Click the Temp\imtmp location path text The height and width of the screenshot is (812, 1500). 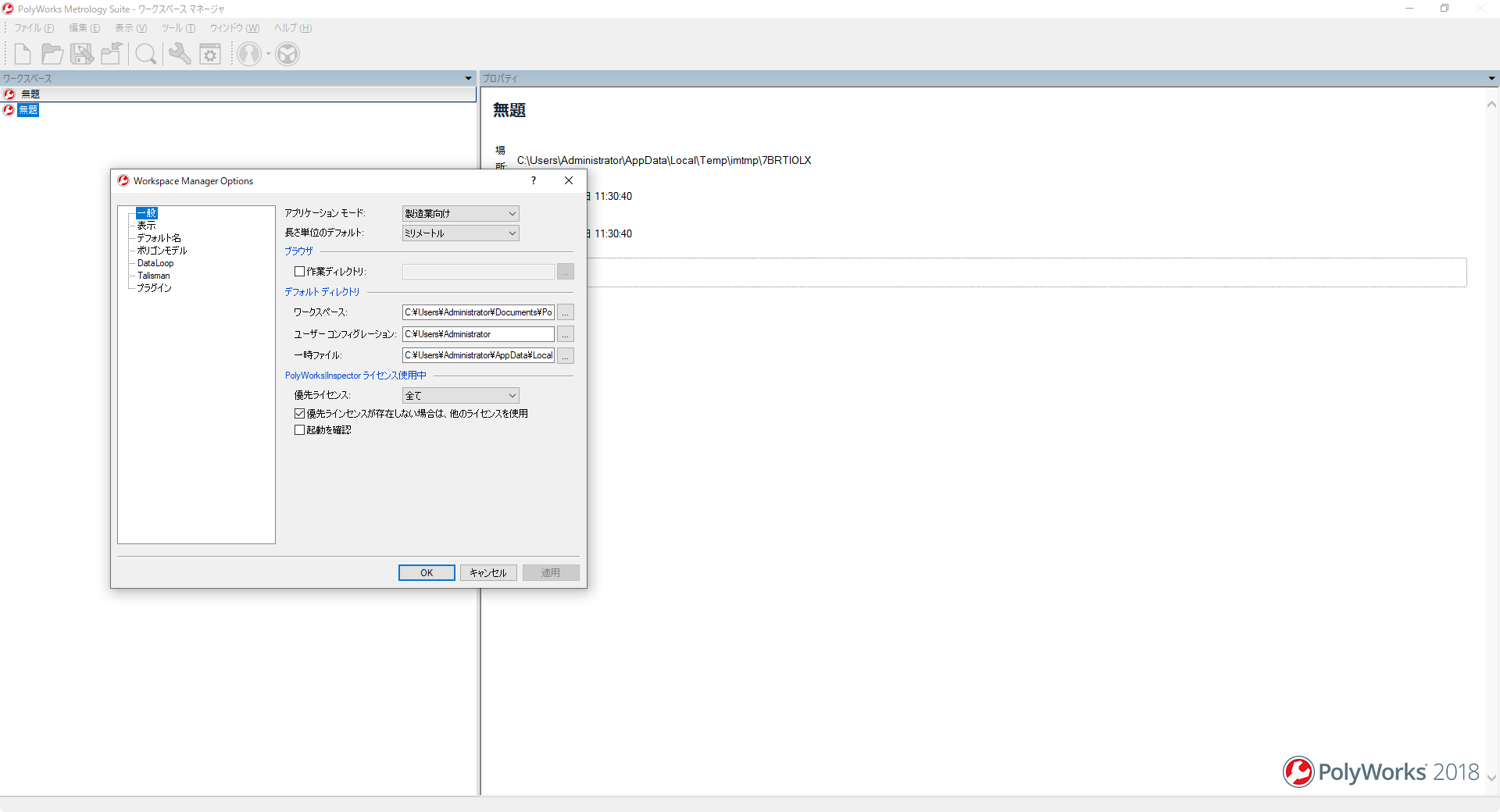coord(664,161)
